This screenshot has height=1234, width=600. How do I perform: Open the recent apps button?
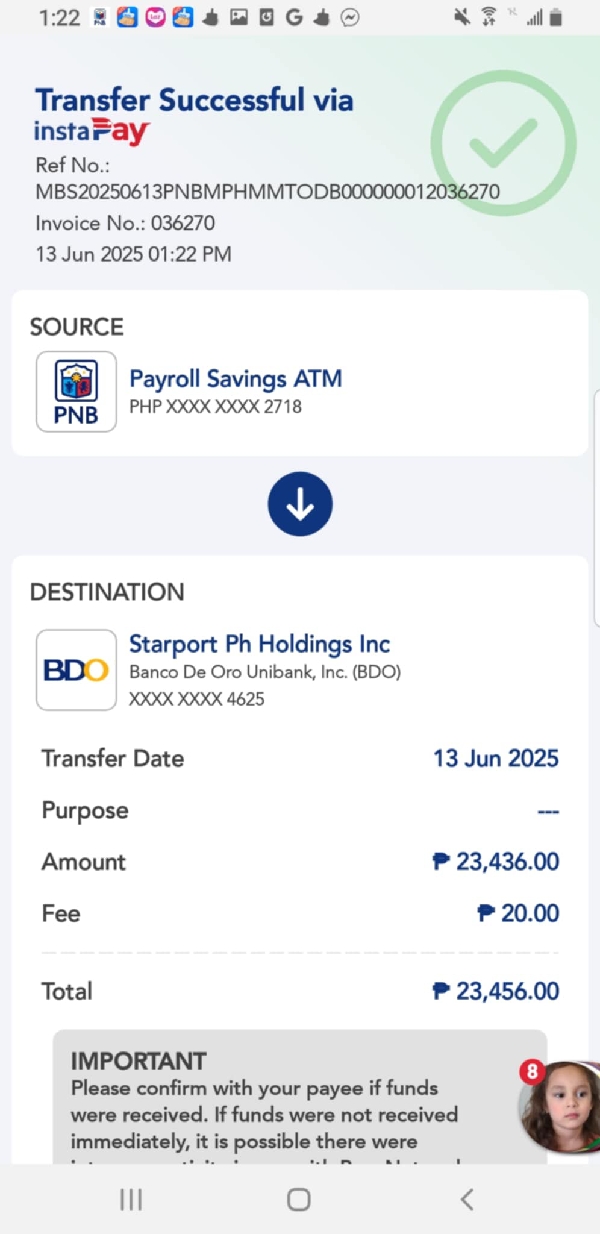[x=131, y=1199]
